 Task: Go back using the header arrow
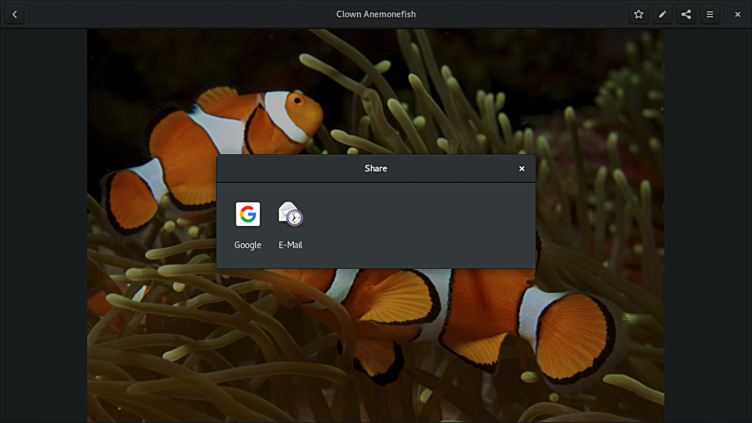(x=15, y=14)
